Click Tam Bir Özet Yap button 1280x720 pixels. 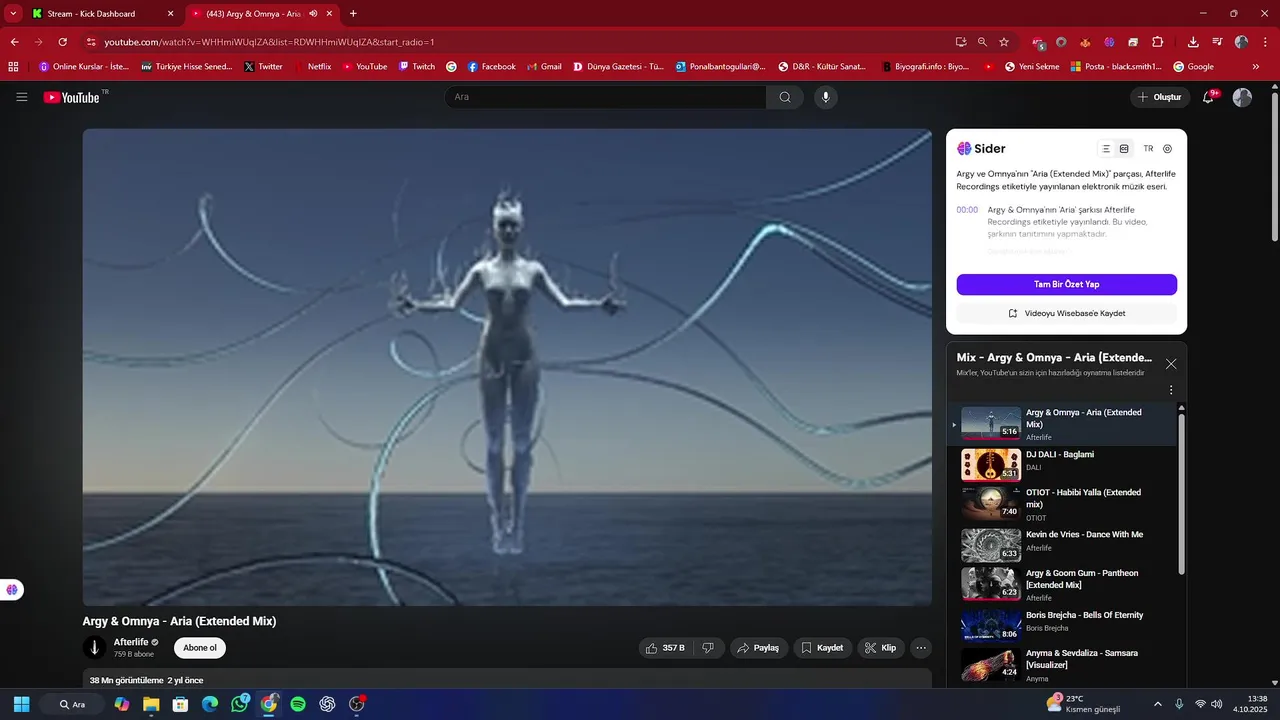pos(1066,284)
